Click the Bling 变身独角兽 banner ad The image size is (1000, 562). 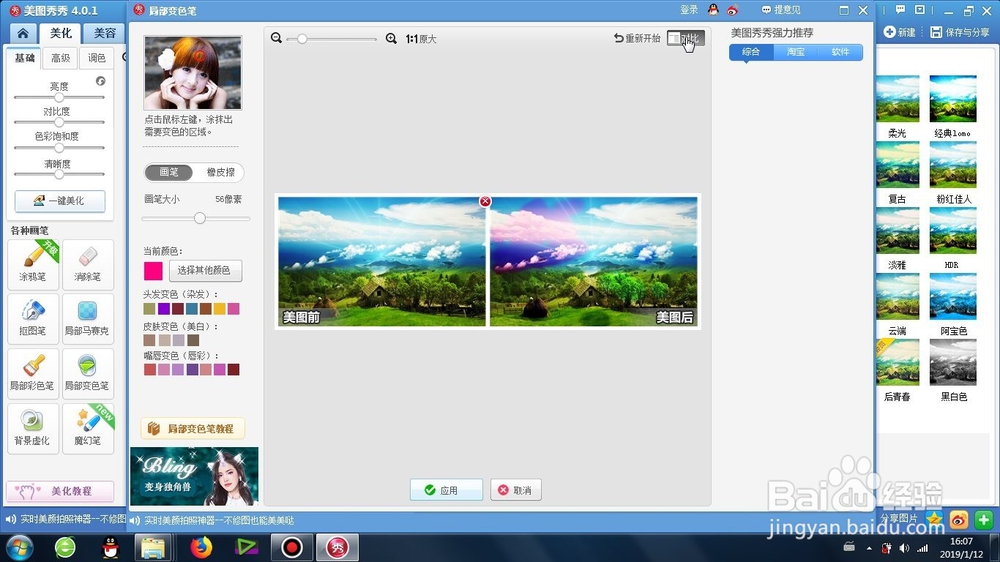[194, 476]
